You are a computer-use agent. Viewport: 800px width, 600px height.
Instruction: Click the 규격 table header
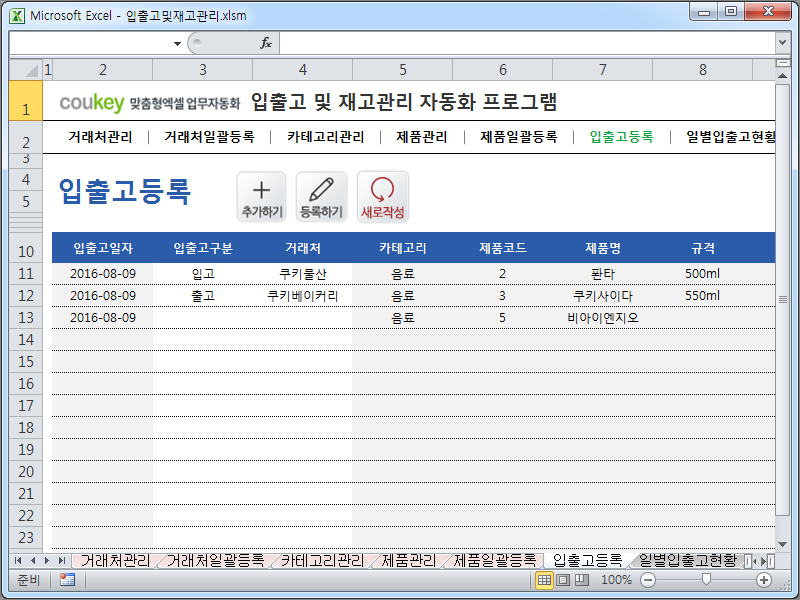coord(703,248)
